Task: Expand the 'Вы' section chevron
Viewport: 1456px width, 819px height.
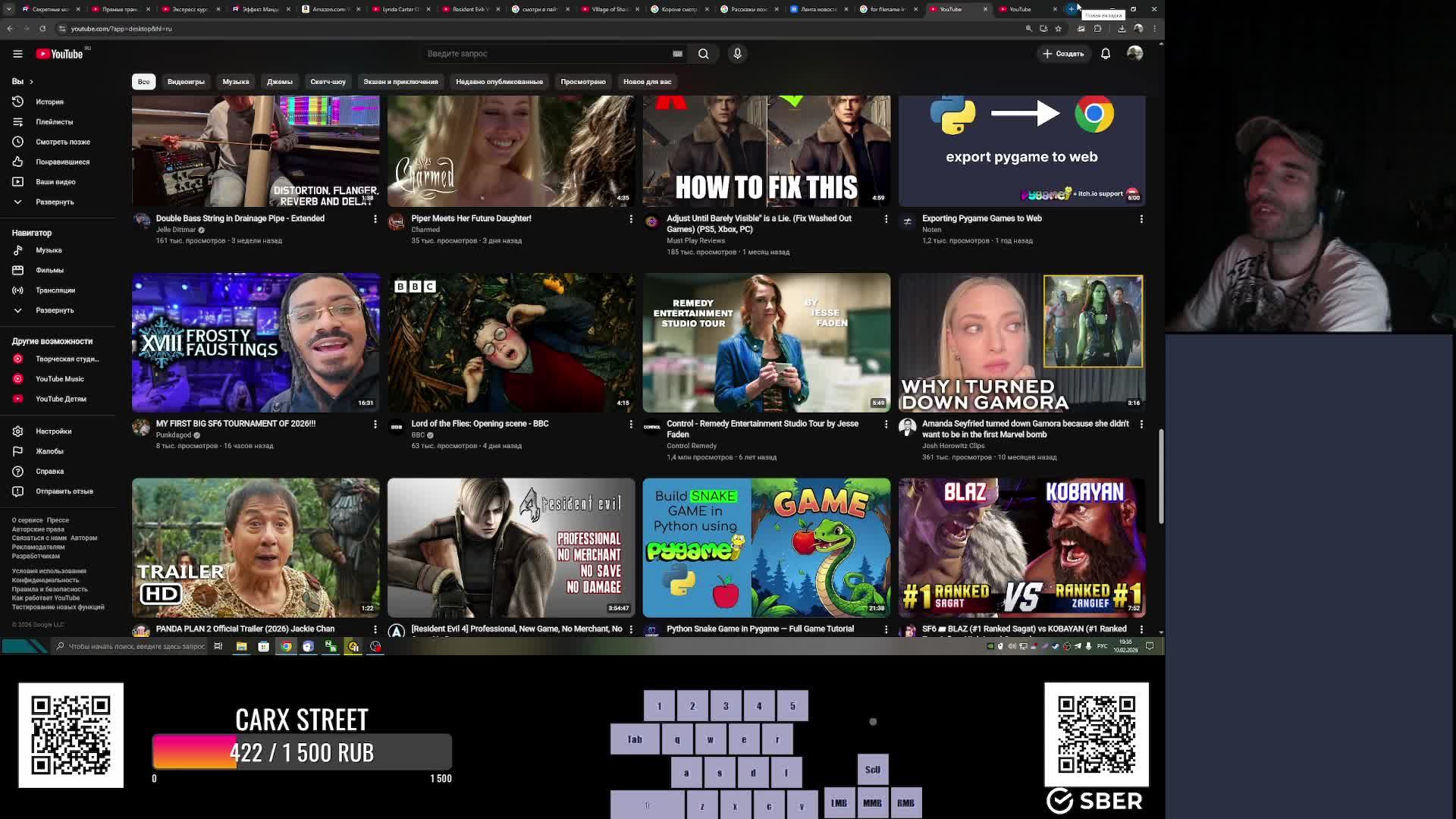Action: click(31, 81)
